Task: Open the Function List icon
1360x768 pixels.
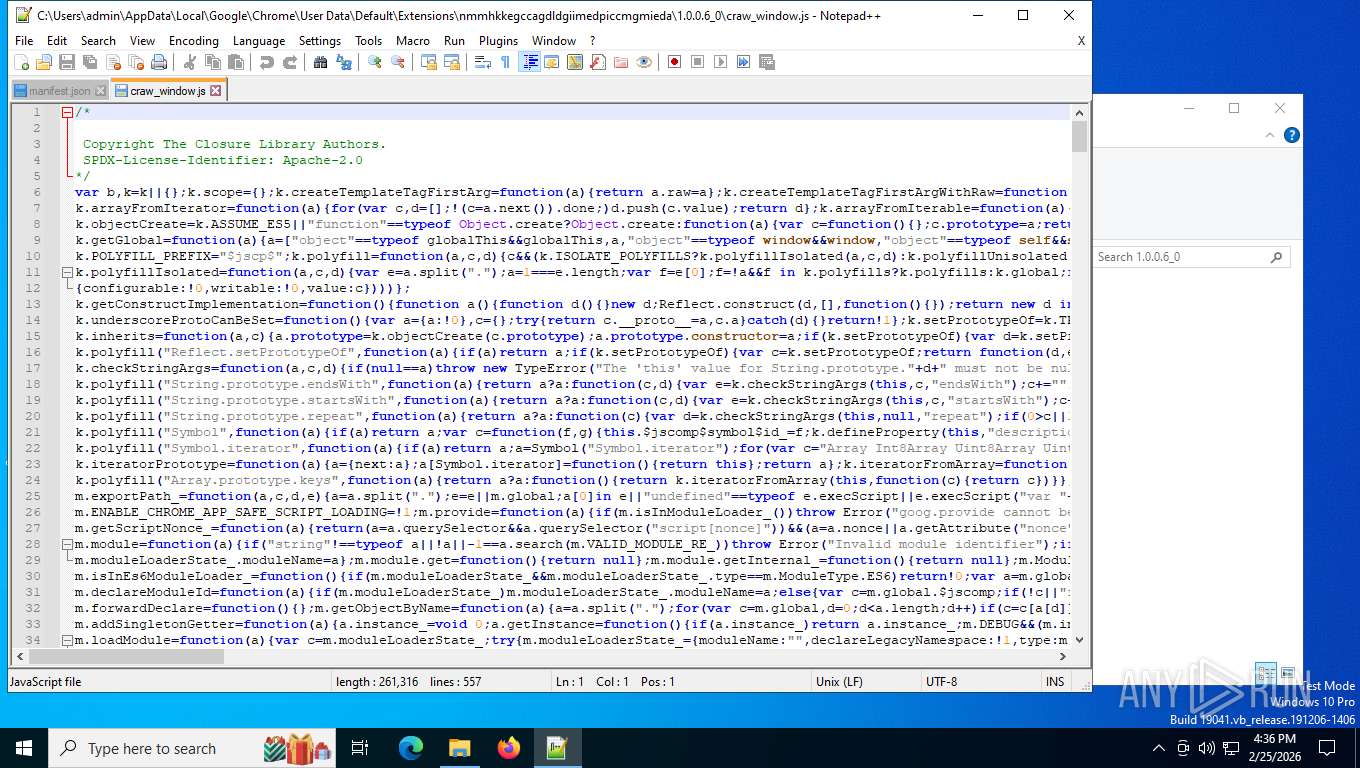Action: click(598, 62)
